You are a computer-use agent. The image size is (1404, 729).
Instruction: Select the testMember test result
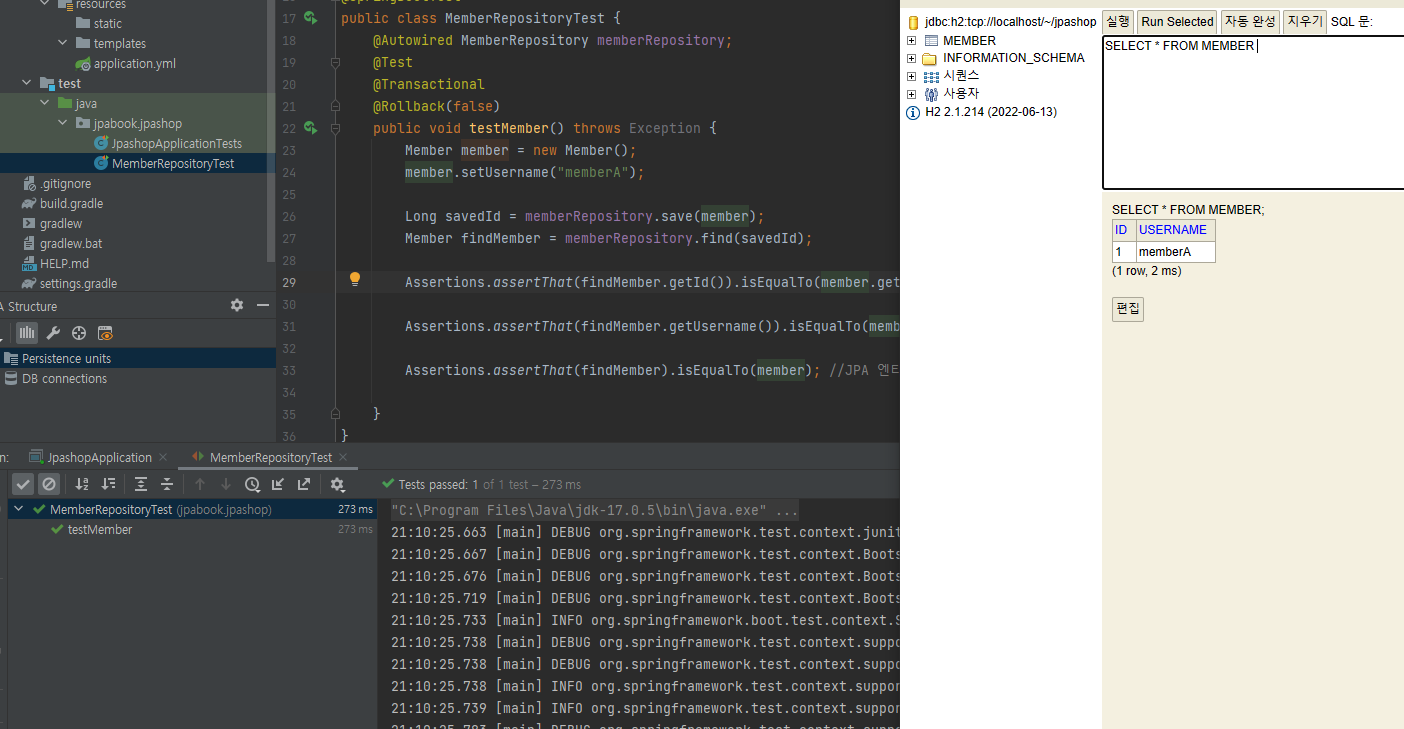tap(100, 529)
